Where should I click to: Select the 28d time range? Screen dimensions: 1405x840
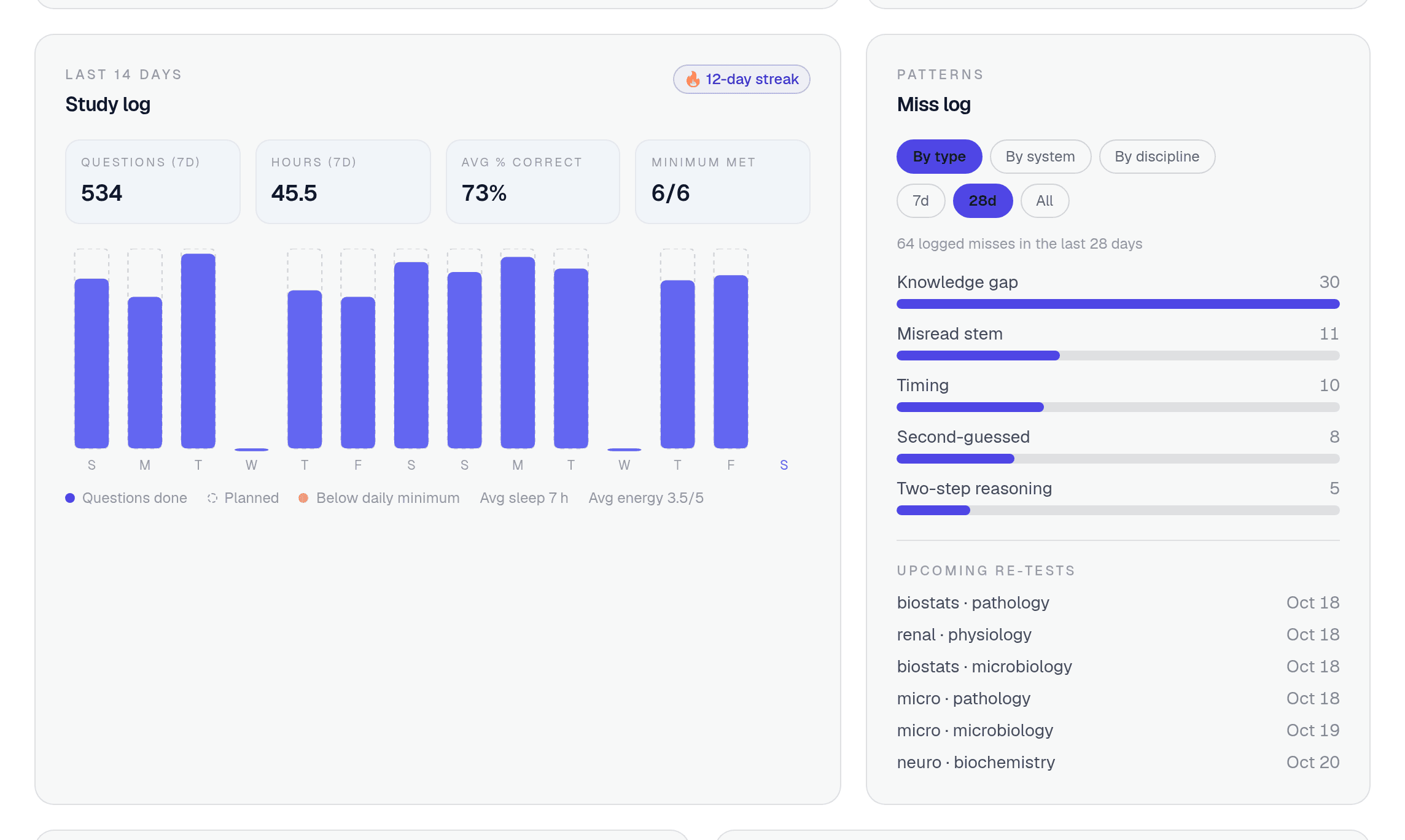pyautogui.click(x=983, y=201)
